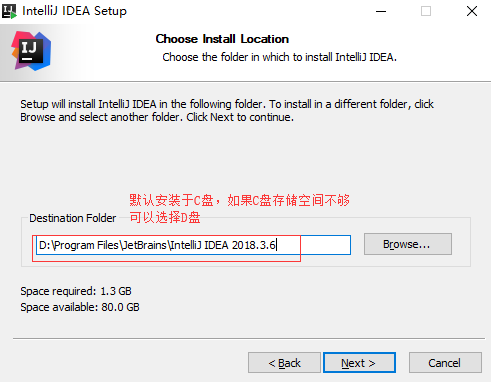
Task: Click the 'Destination Folder' group label
Action: pyautogui.click(x=73, y=218)
